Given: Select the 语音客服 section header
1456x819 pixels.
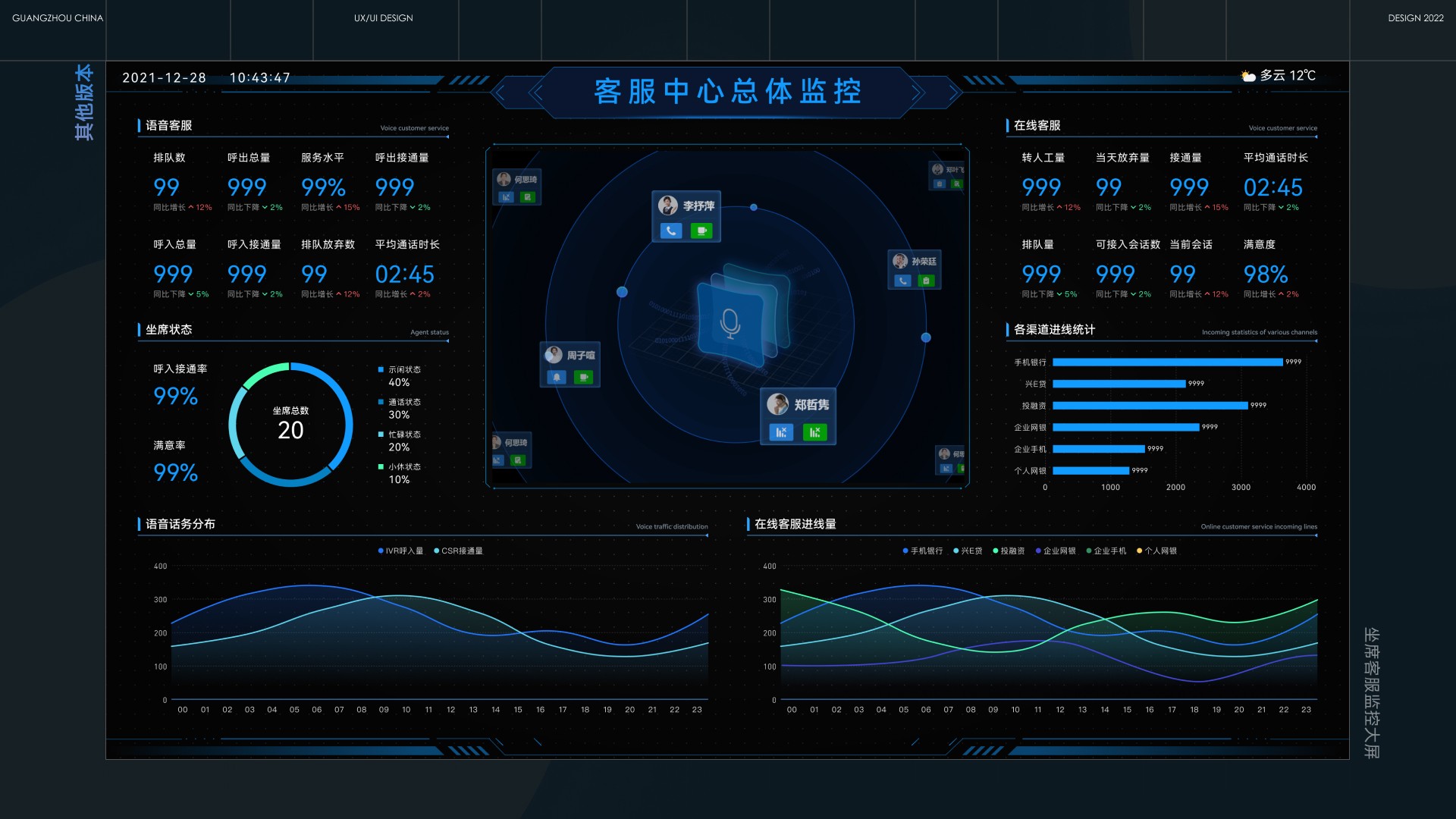Looking at the screenshot, I should (168, 126).
